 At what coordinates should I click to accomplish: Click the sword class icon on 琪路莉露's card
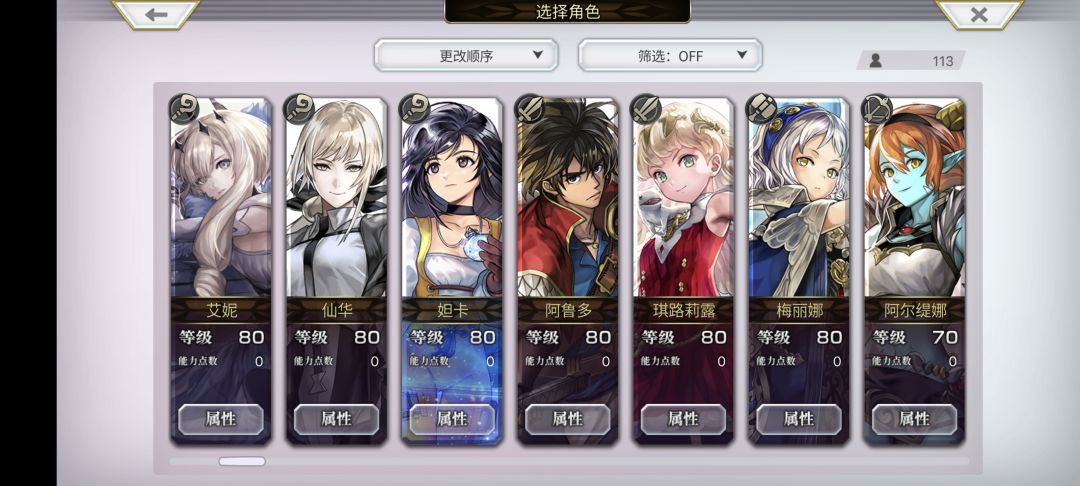[x=647, y=109]
